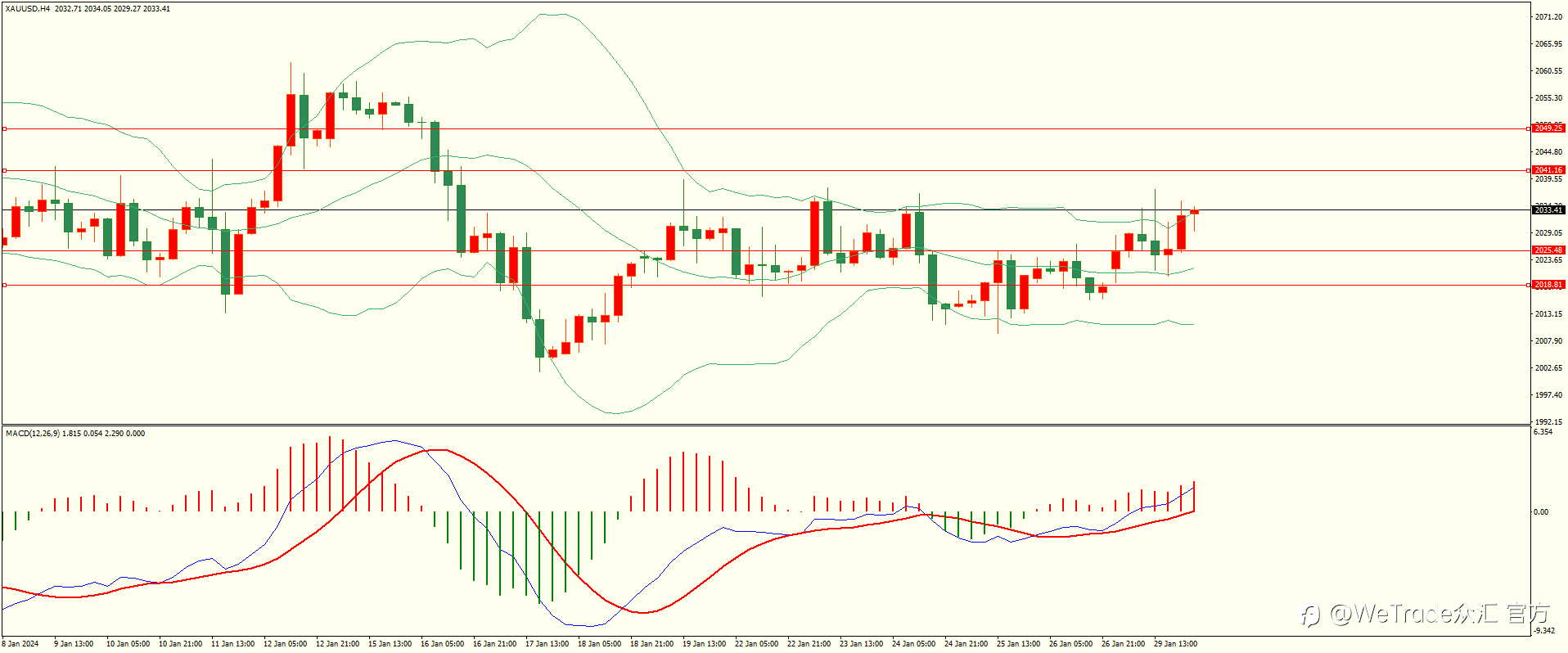Click left anchor square of the 2018.81 line
The width and height of the screenshot is (1568, 653).
click(x=4, y=285)
